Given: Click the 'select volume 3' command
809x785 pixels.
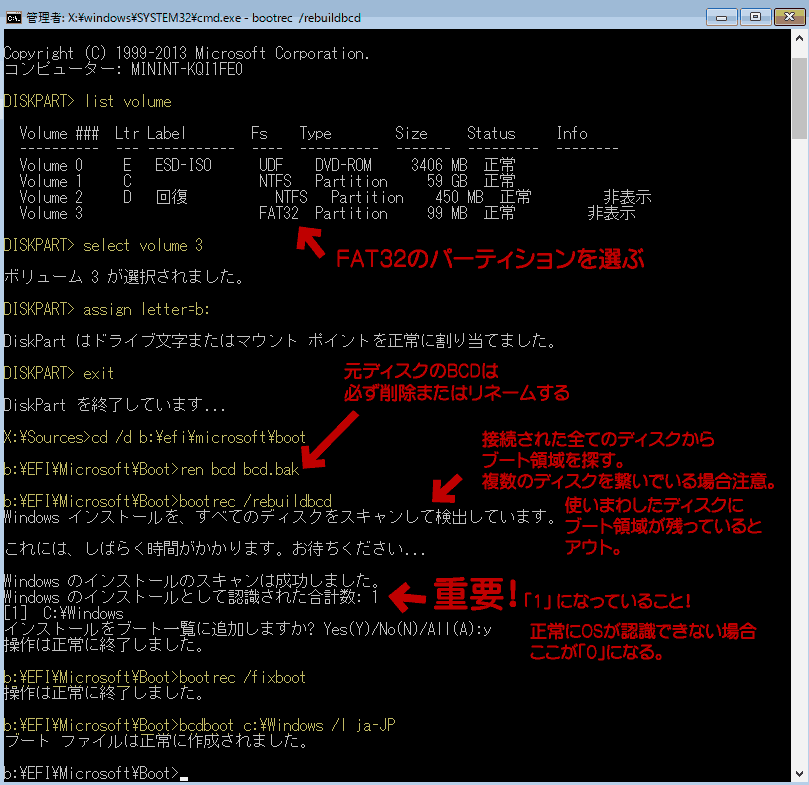Looking at the screenshot, I should tap(143, 246).
